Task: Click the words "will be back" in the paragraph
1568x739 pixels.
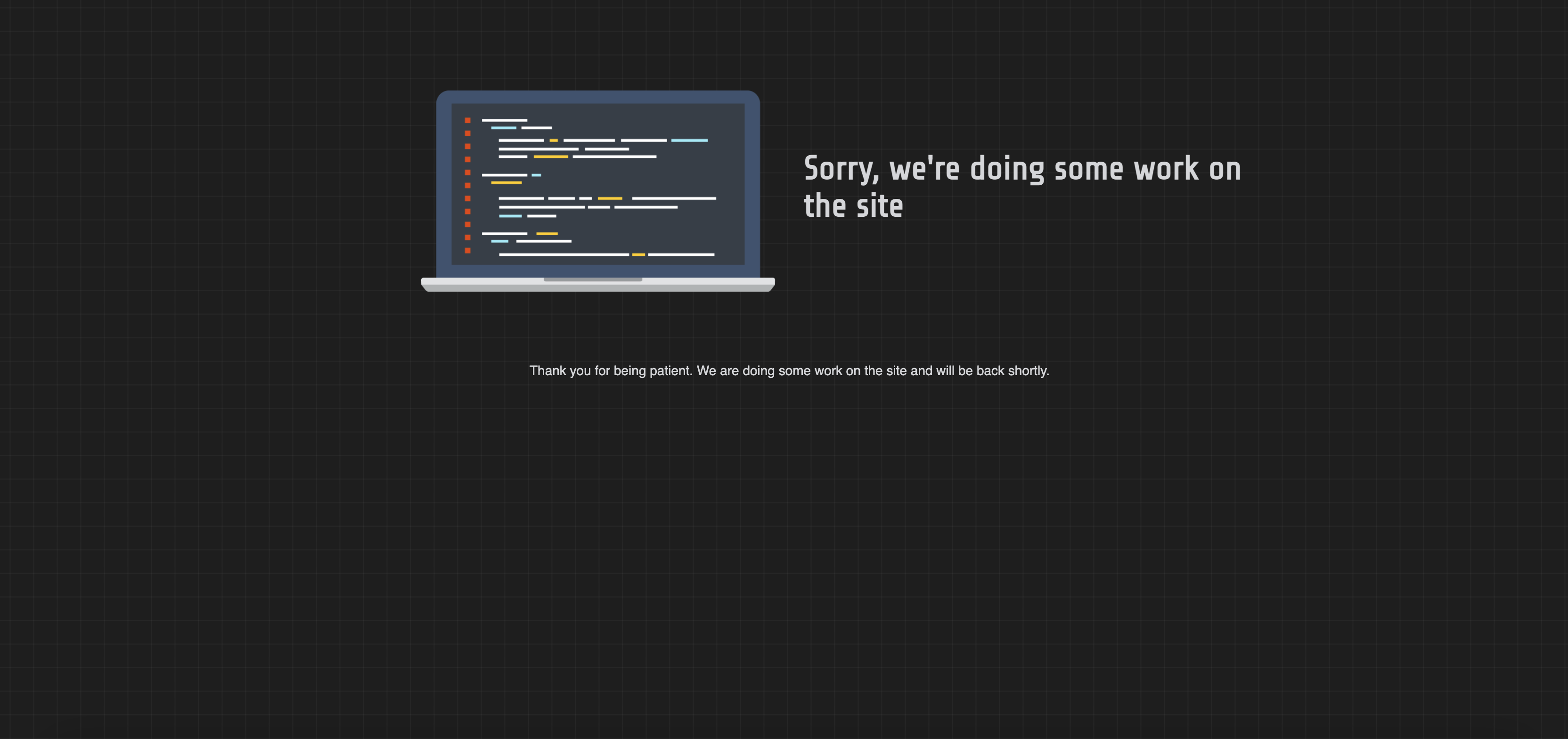Action: 970,371
